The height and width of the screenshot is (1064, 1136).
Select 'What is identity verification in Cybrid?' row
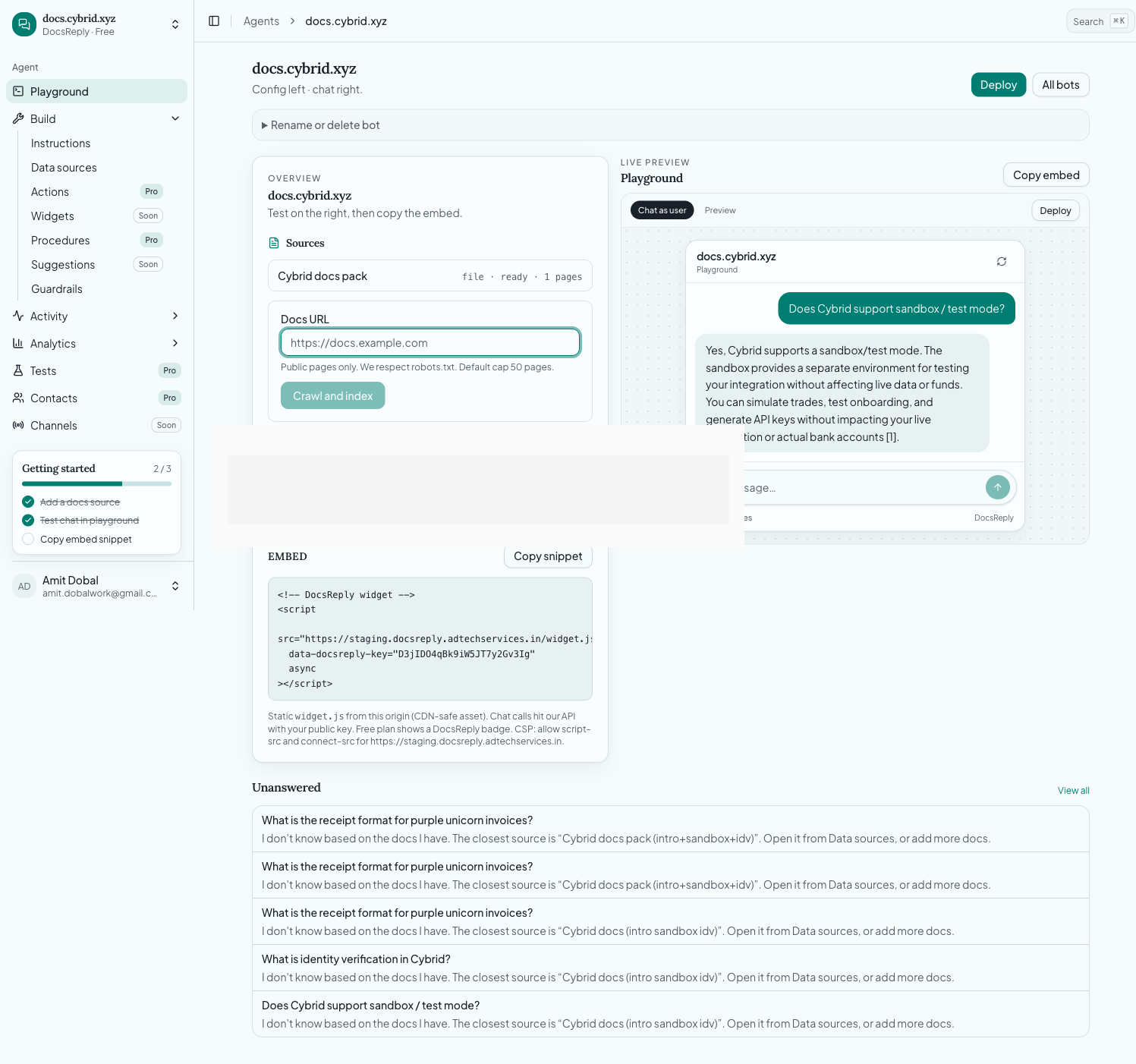[x=671, y=968]
